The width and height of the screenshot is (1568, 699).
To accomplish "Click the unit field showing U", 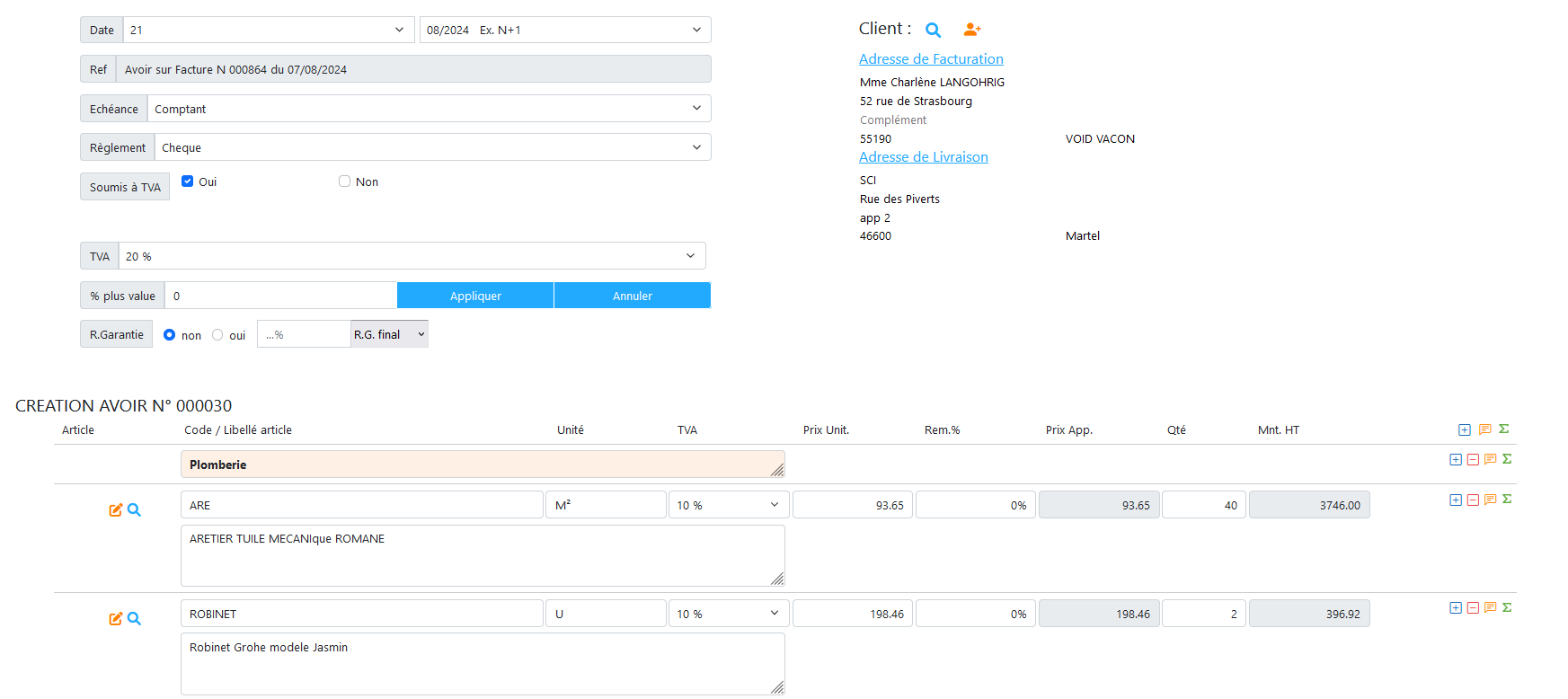I will [x=606, y=614].
